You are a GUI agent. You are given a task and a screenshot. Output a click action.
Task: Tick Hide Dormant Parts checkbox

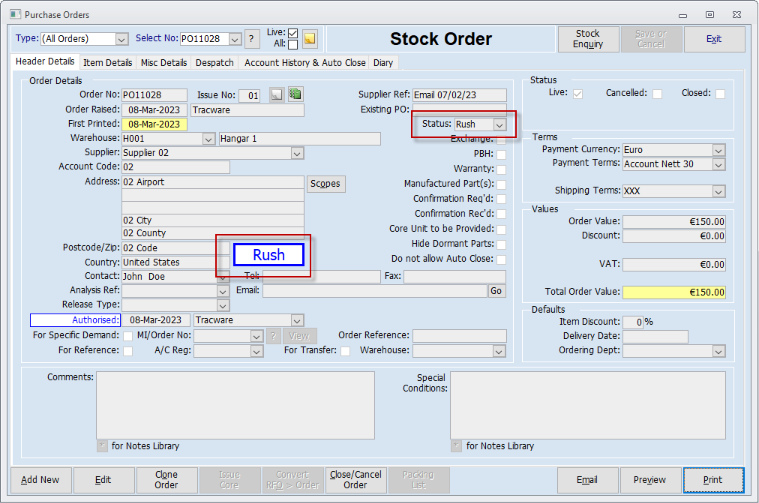click(x=501, y=244)
